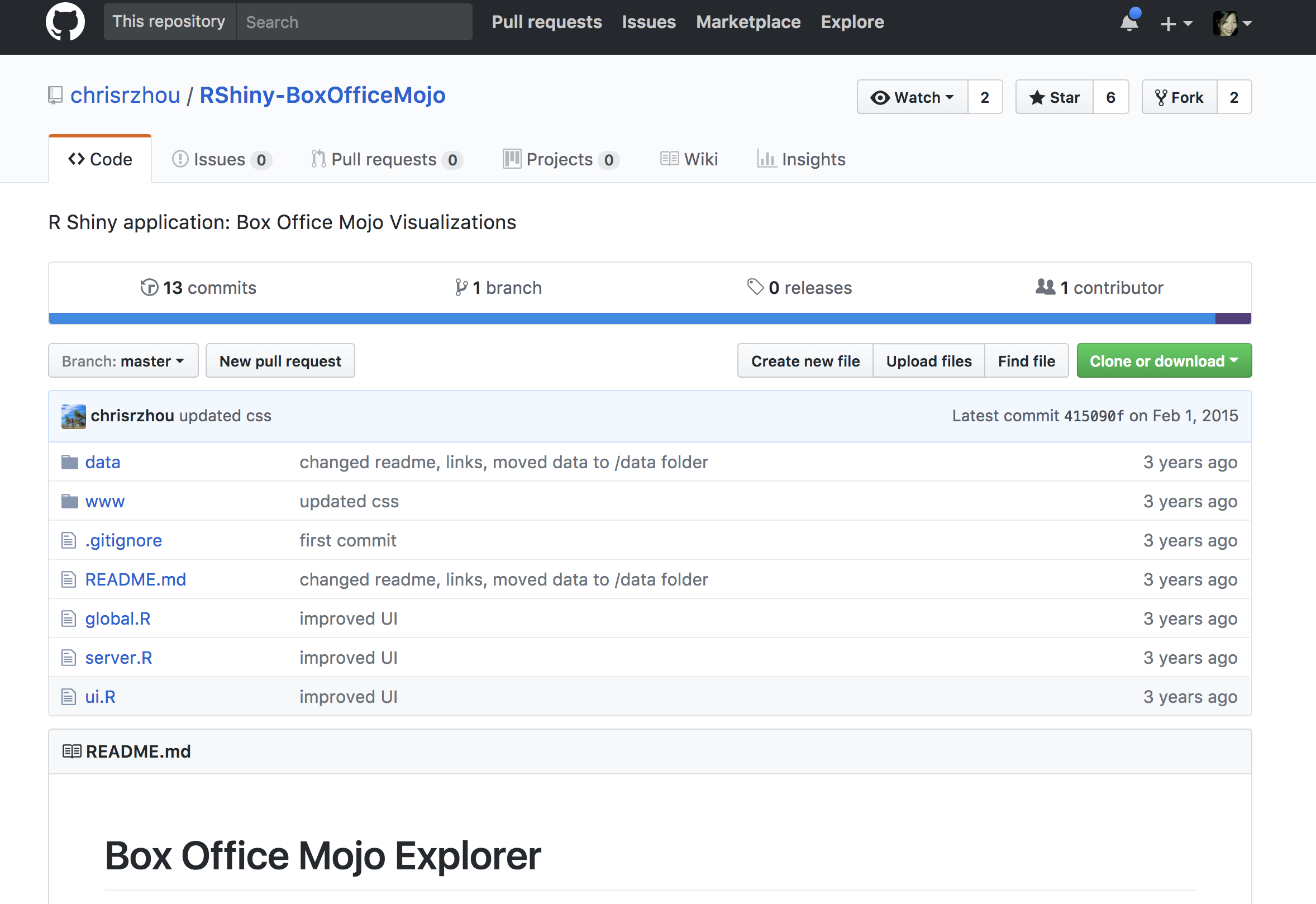Open the Watch subscription dropdown

[912, 97]
